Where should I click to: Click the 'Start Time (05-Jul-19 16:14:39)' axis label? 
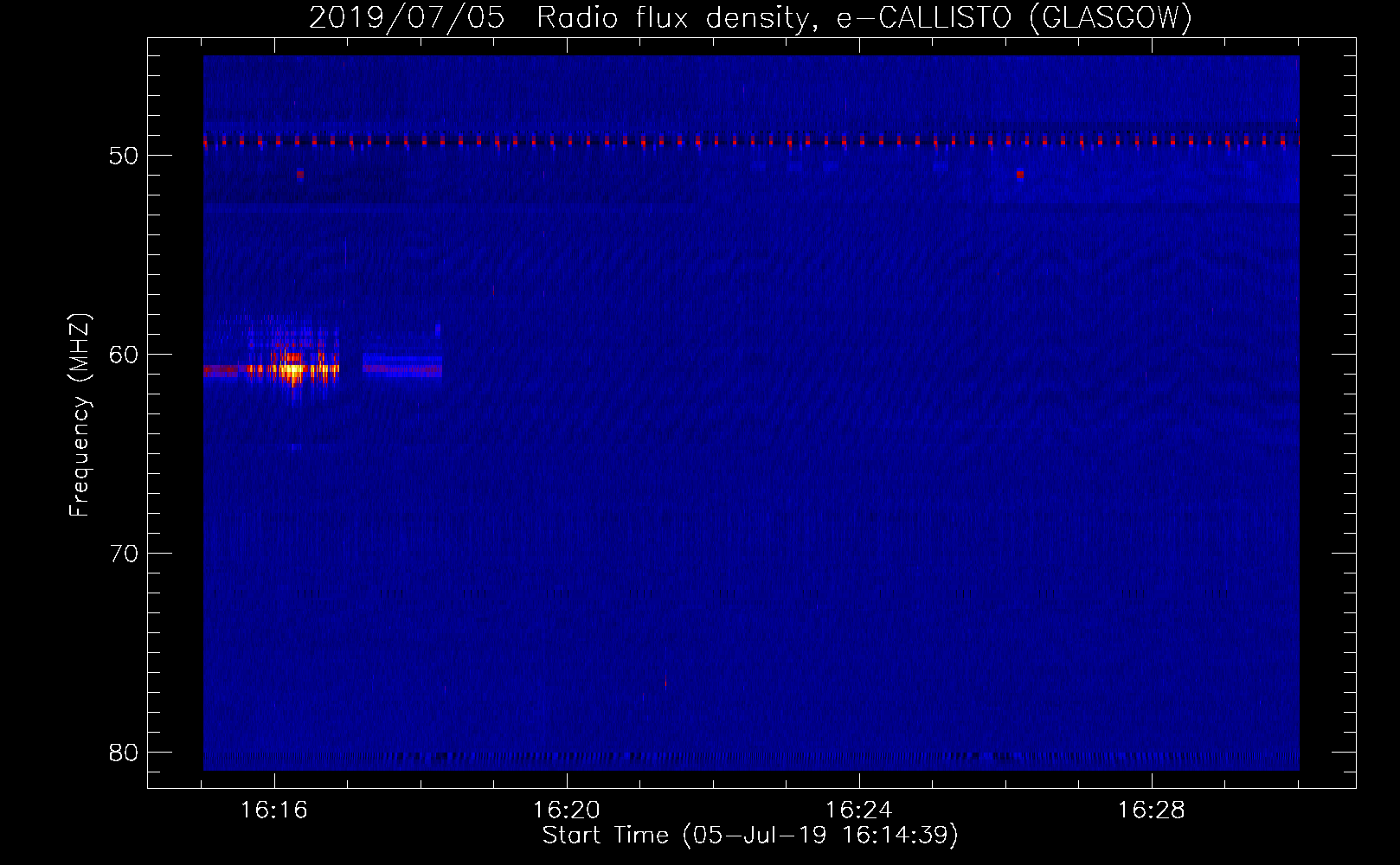(x=750, y=836)
